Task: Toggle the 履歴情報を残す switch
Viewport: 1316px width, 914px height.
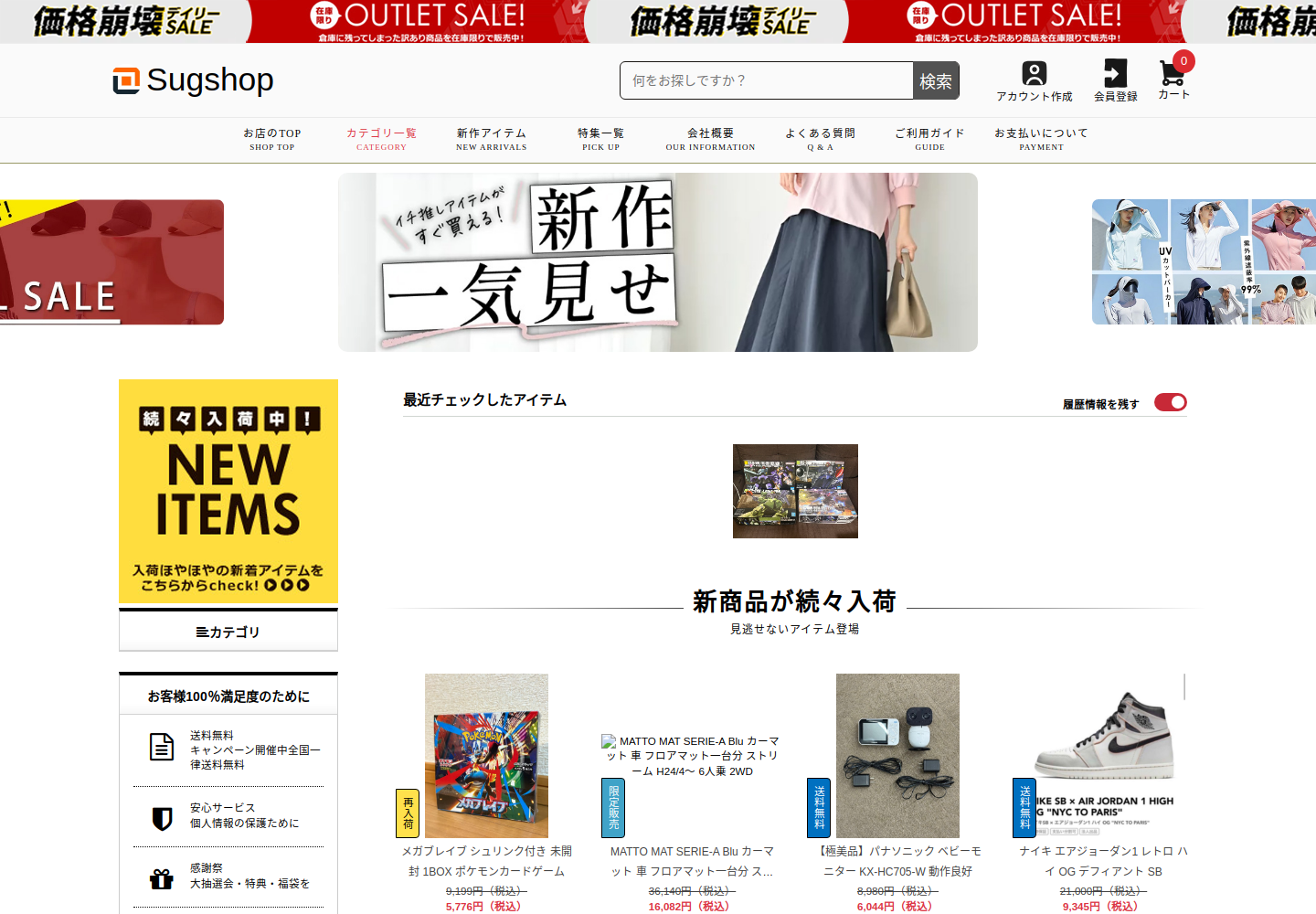Action: click(1171, 402)
